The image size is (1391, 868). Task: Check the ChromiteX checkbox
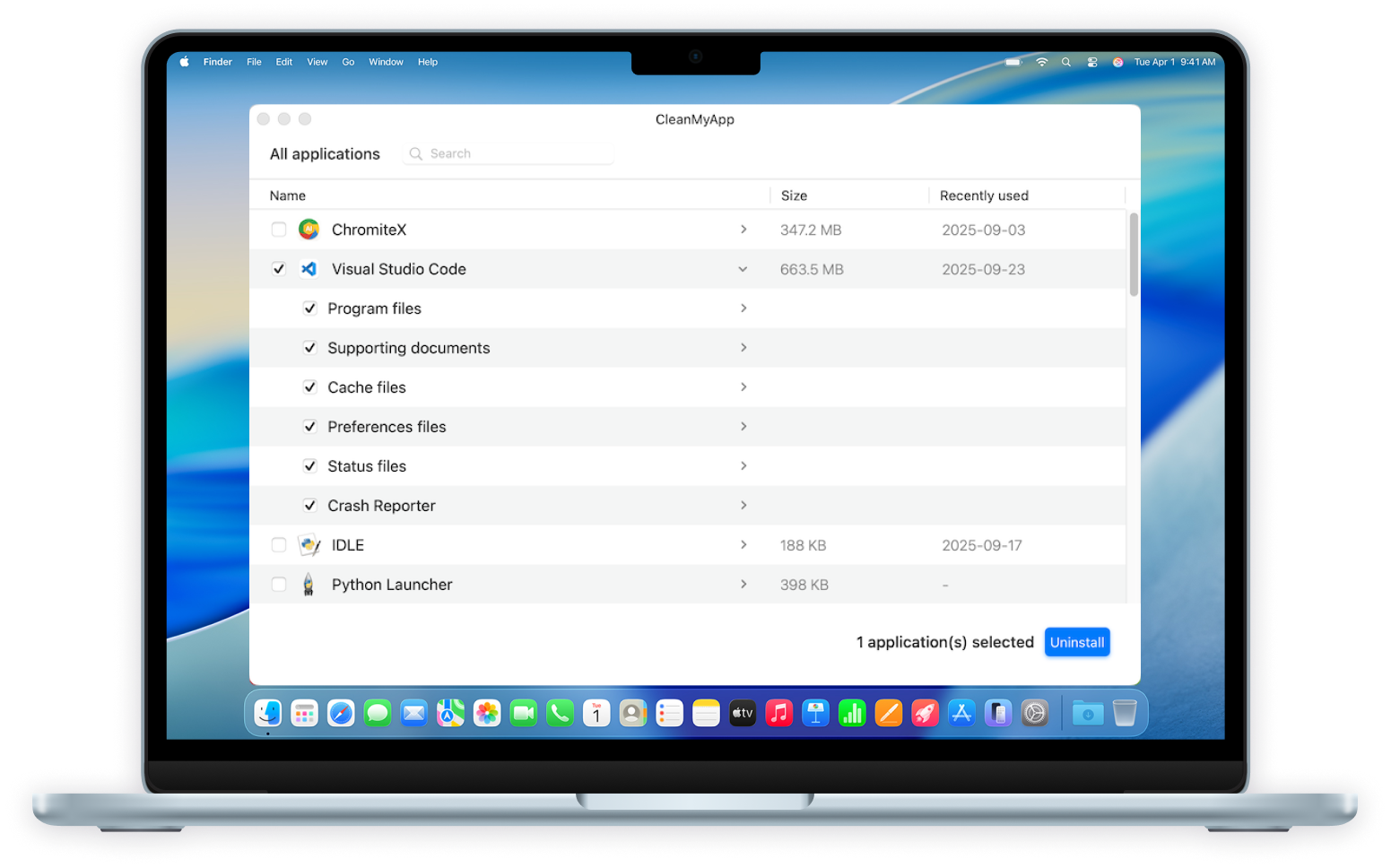(x=279, y=230)
